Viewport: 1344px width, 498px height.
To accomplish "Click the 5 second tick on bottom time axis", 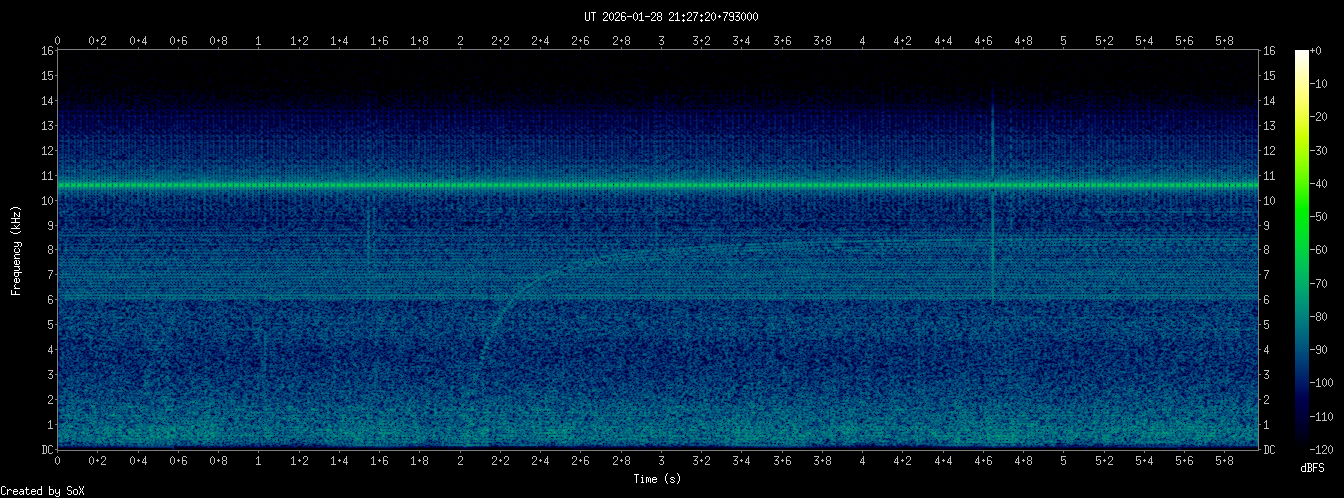I will pyautogui.click(x=1063, y=460).
